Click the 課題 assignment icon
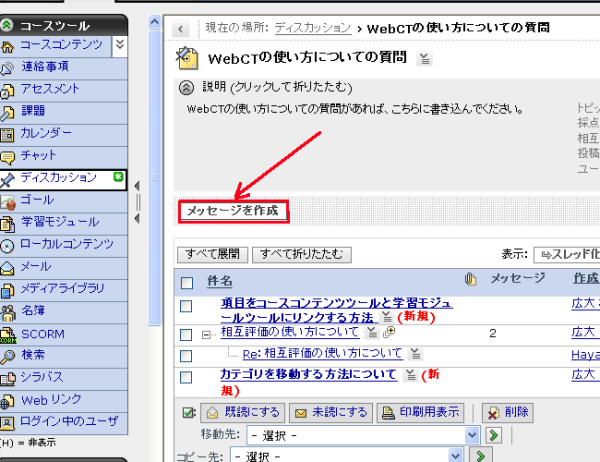Viewport: 600px width, 462px height. click(x=7, y=113)
